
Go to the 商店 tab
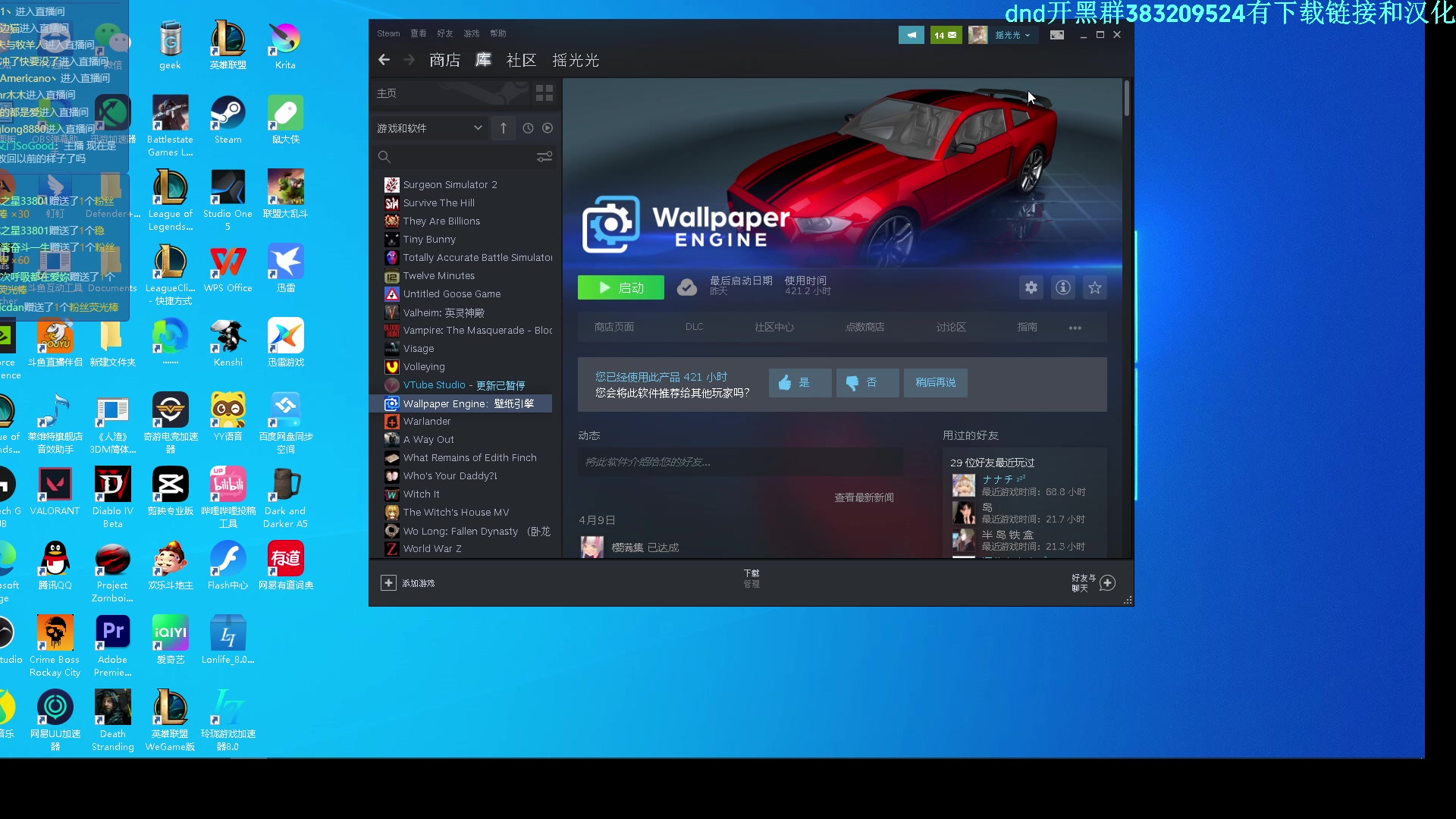pos(444,61)
